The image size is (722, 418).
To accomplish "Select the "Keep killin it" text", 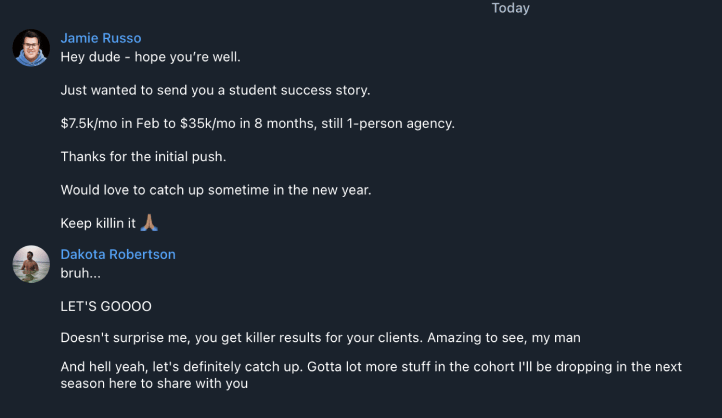I will tap(97, 223).
